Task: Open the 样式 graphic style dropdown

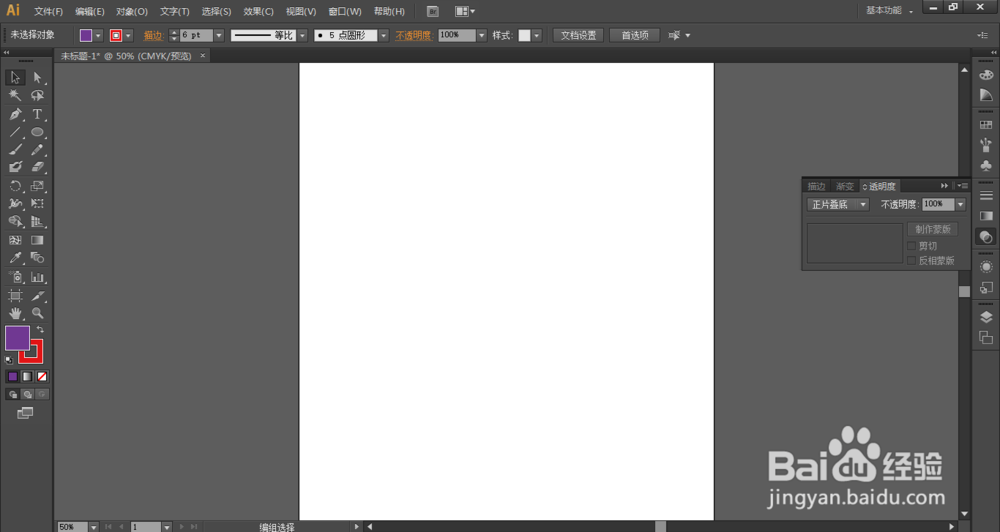Action: coord(537,36)
